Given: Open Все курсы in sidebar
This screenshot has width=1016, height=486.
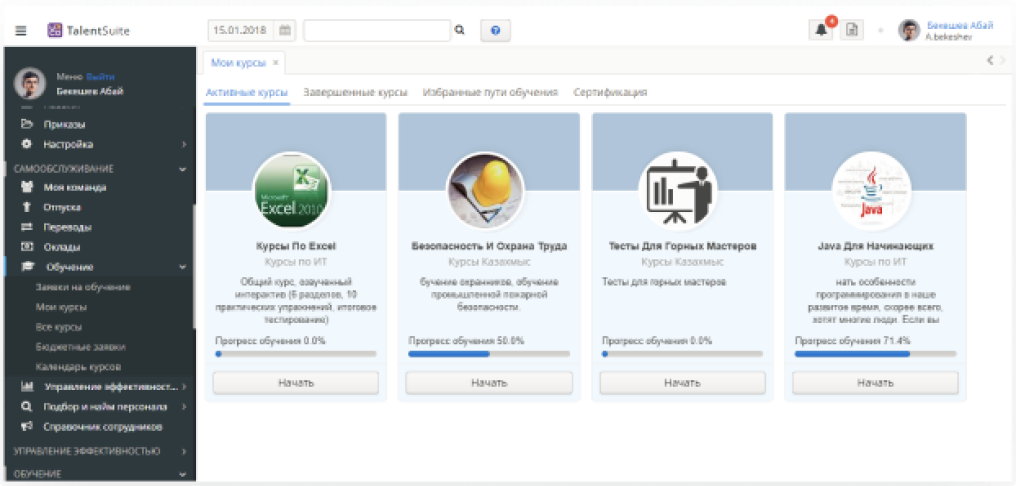Looking at the screenshot, I should [x=59, y=327].
